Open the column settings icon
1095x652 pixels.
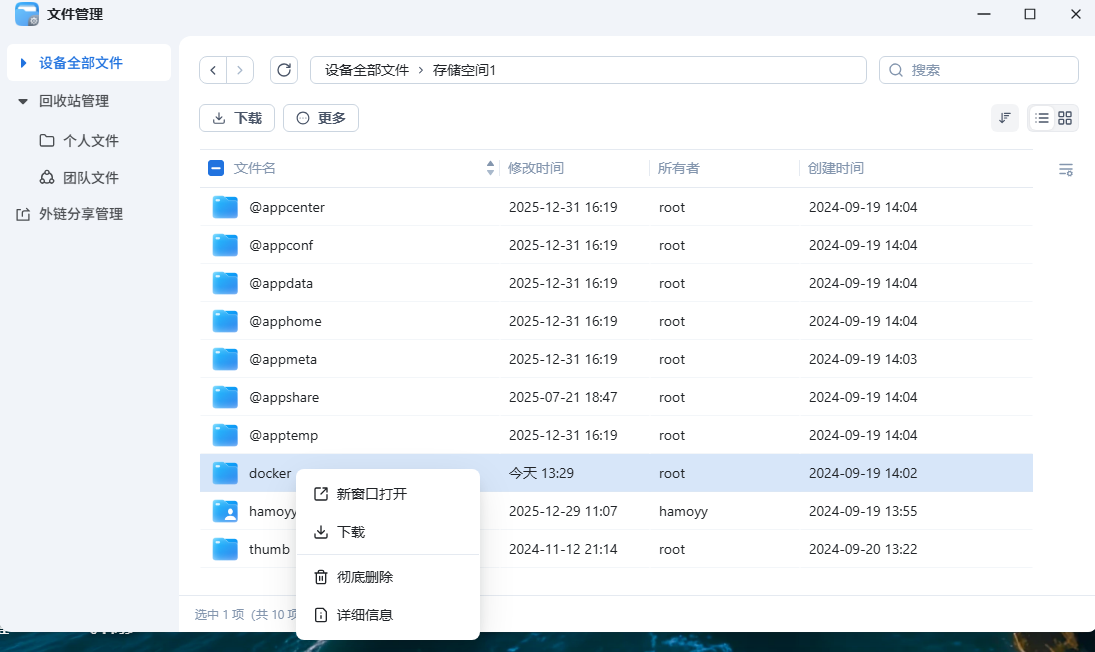tap(1066, 170)
